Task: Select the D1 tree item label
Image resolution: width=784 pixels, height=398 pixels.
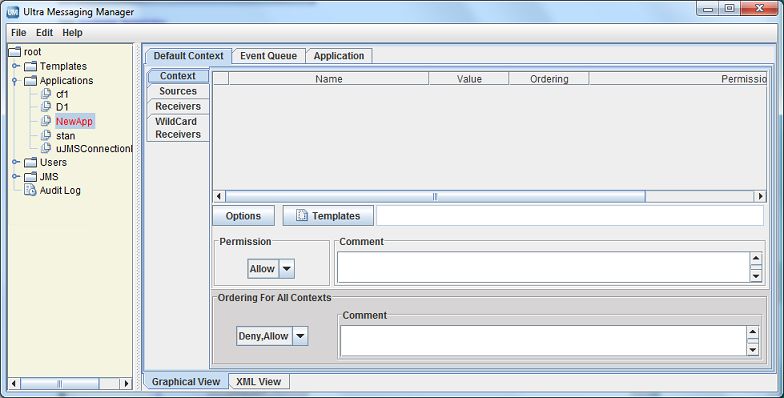Action: [62, 107]
